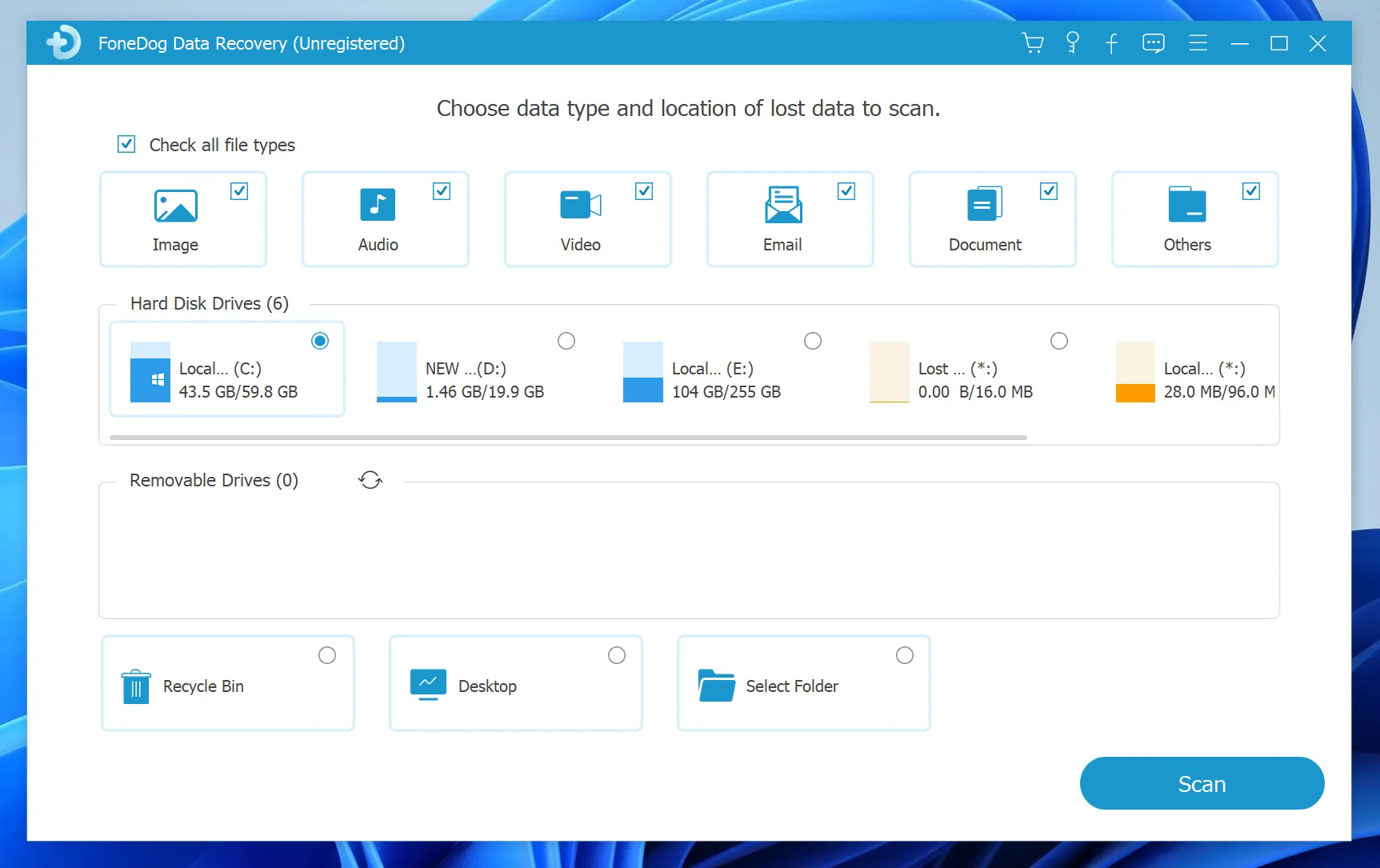Image resolution: width=1380 pixels, height=868 pixels.
Task: Untick the Others file type checkbox
Action: [1251, 191]
